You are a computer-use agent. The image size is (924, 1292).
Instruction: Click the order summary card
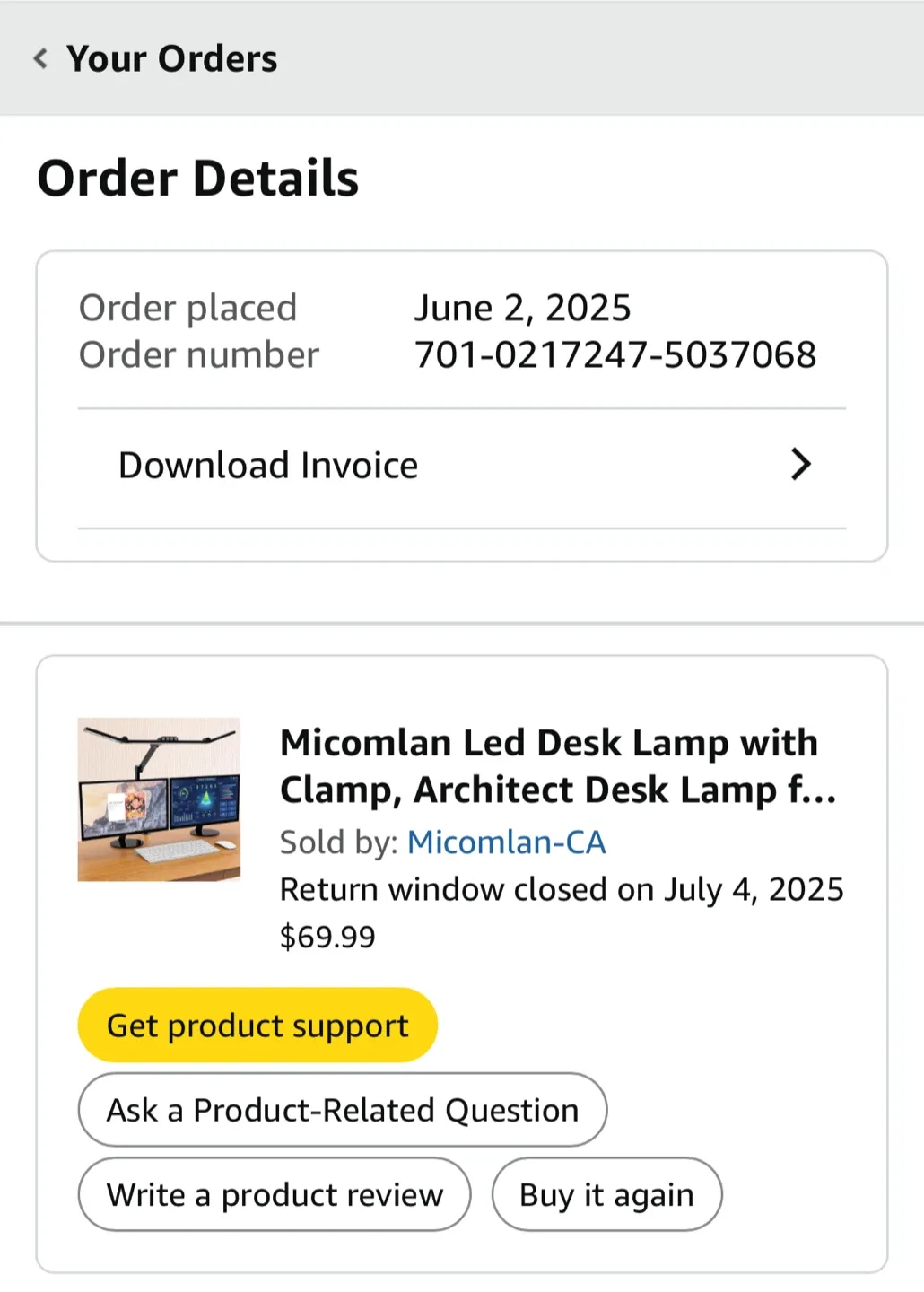(x=462, y=404)
